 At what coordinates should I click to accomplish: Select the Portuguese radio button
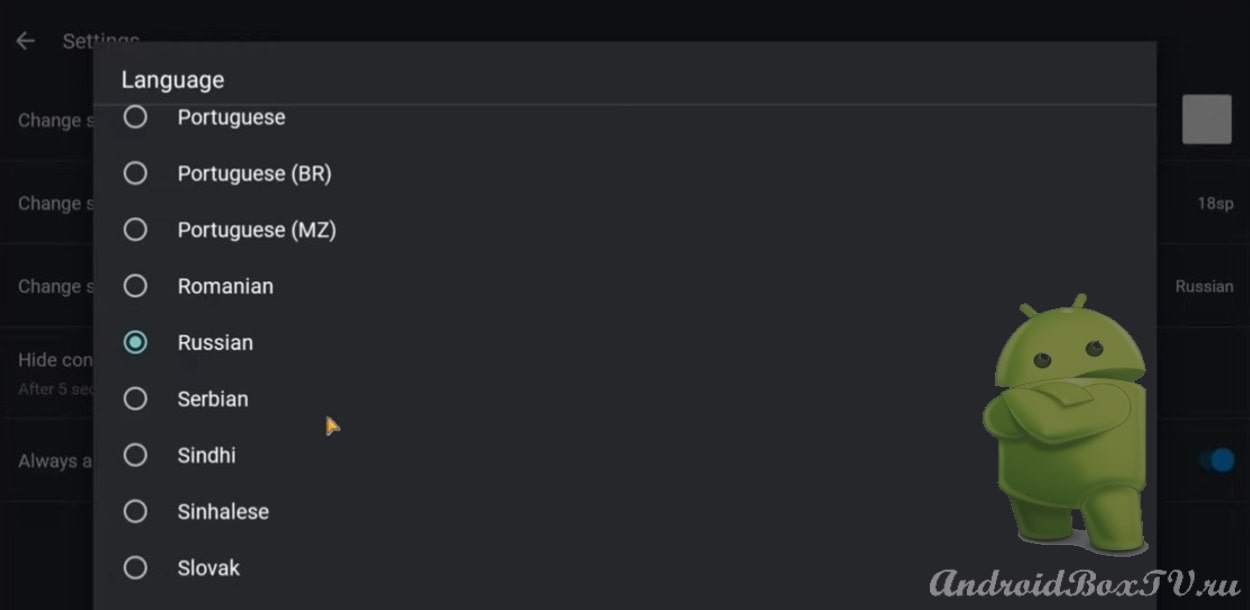(x=135, y=117)
